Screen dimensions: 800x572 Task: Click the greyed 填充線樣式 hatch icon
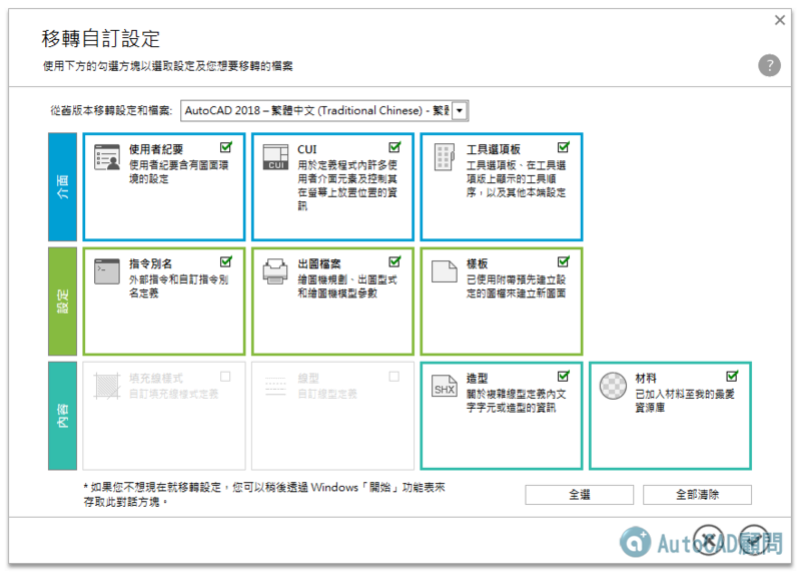click(x=107, y=386)
